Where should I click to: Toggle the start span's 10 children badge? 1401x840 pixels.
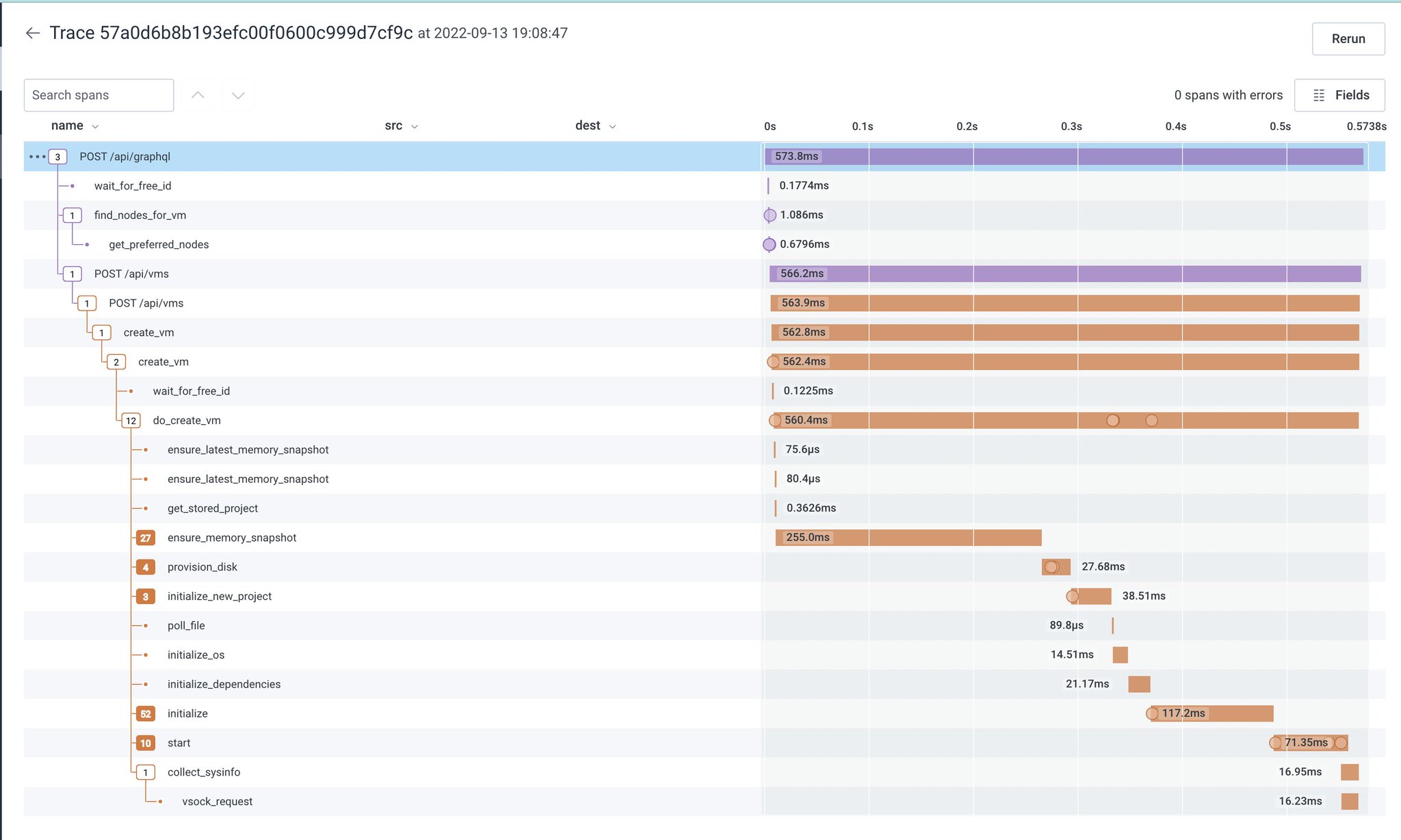click(145, 743)
